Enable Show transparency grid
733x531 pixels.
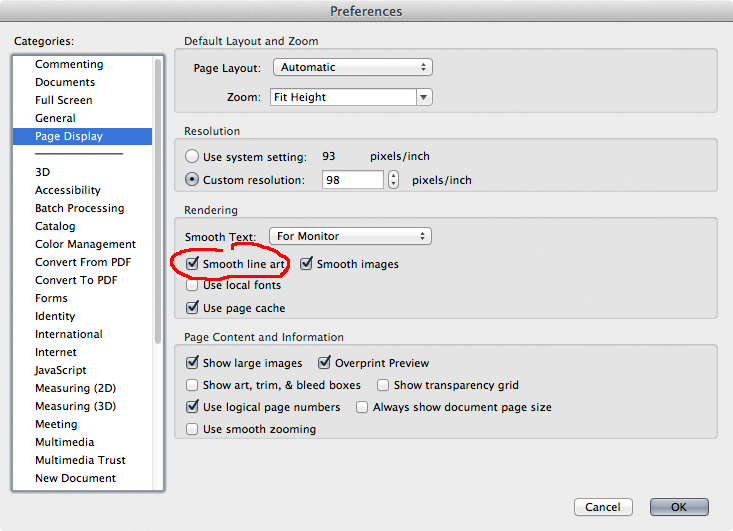point(383,385)
